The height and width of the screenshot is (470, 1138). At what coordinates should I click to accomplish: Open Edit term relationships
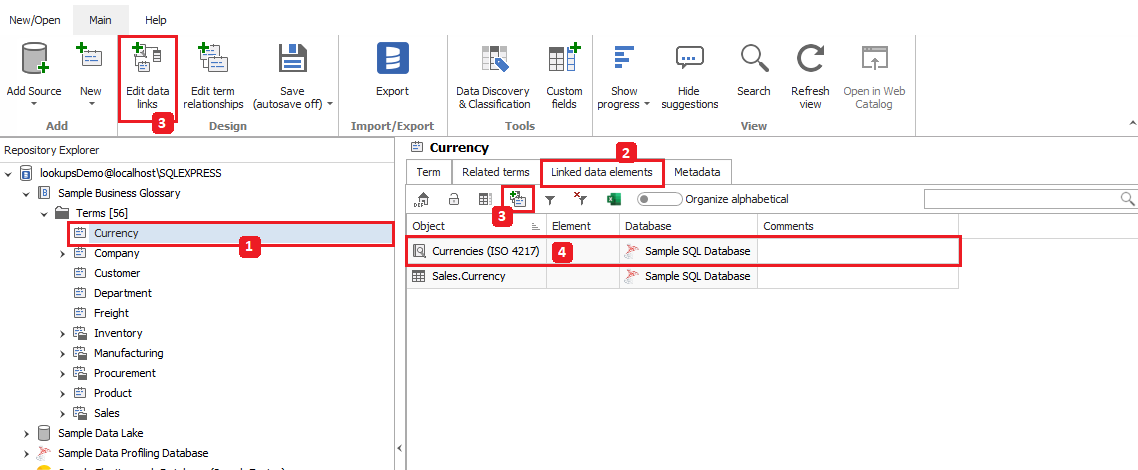[x=214, y=60]
